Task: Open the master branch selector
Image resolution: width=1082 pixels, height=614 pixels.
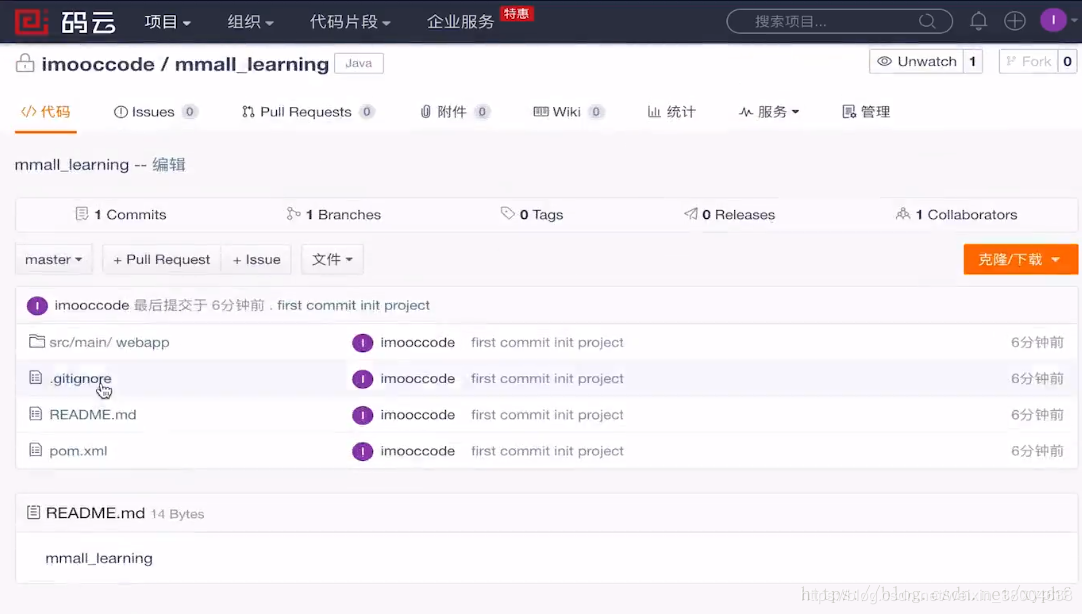Action: [x=54, y=259]
